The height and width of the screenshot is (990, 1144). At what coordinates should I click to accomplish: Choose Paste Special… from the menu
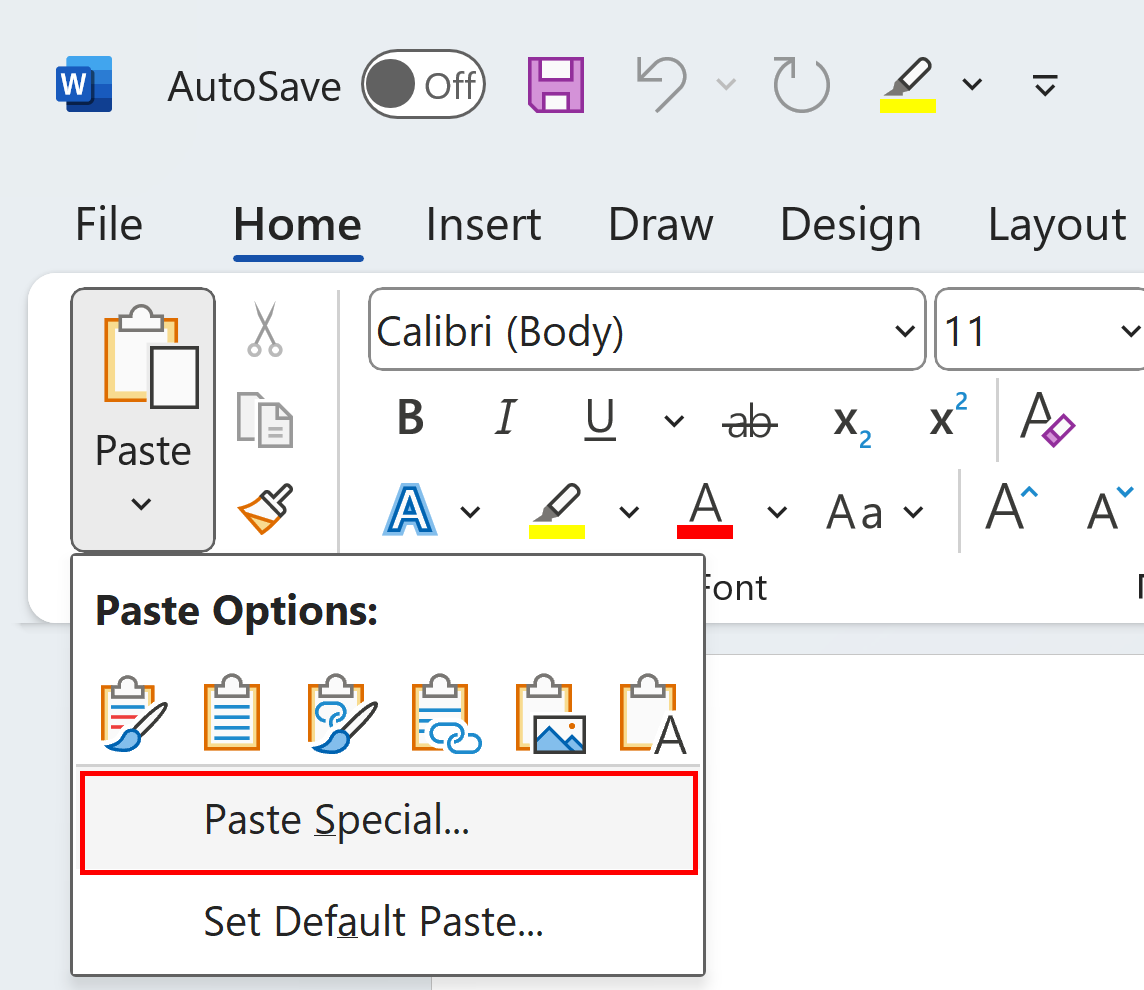click(x=388, y=821)
